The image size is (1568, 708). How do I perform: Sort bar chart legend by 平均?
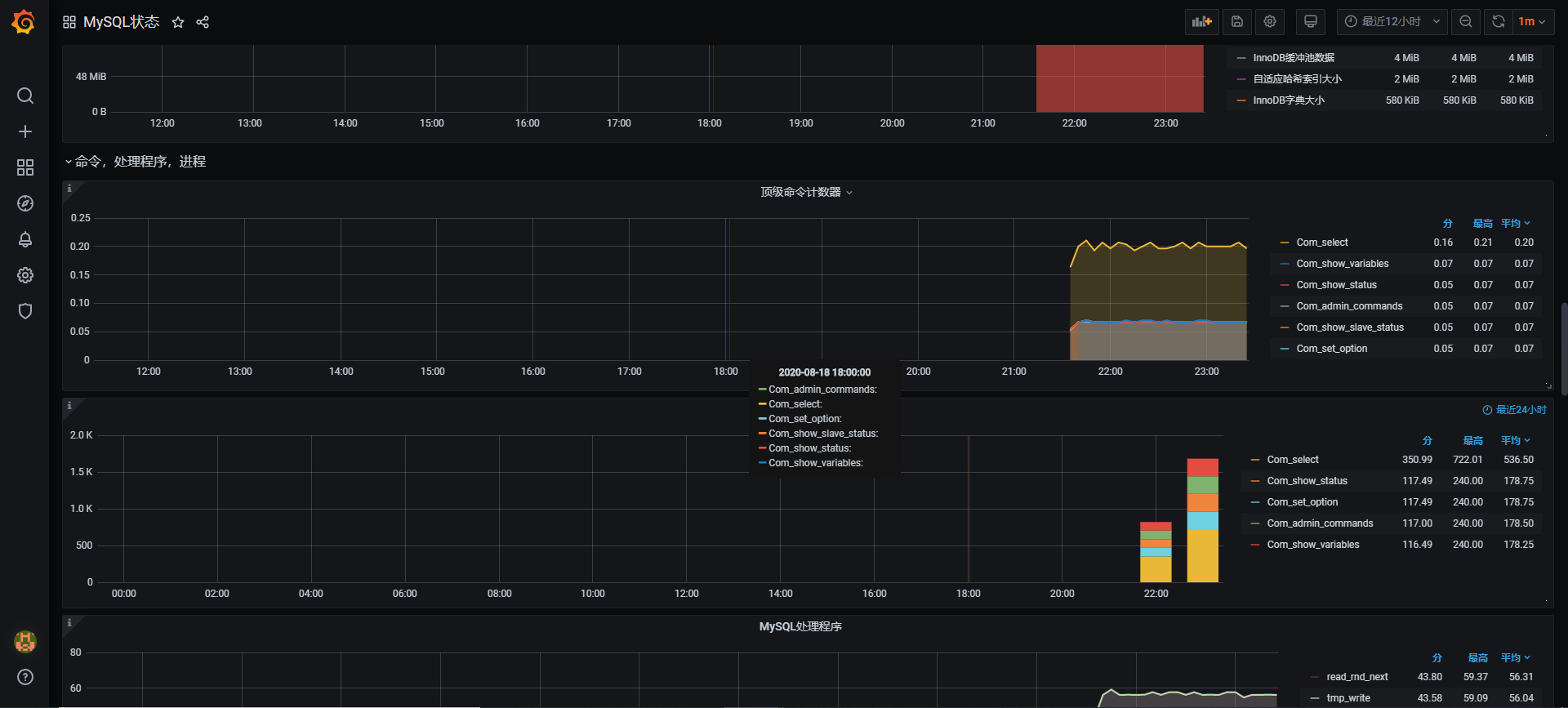1515,440
